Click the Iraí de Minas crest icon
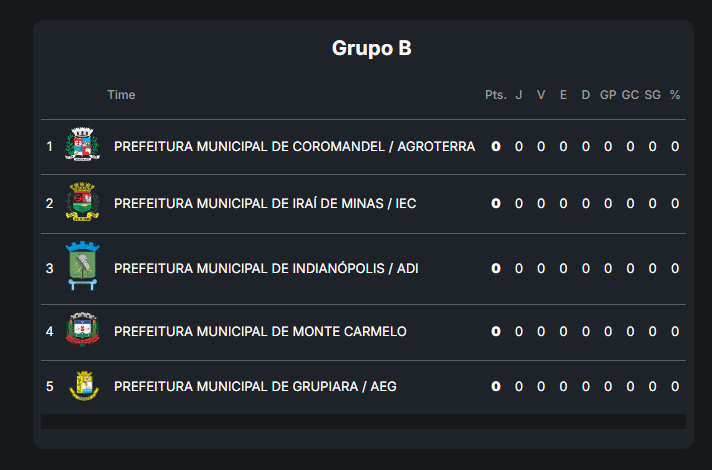 point(82,203)
